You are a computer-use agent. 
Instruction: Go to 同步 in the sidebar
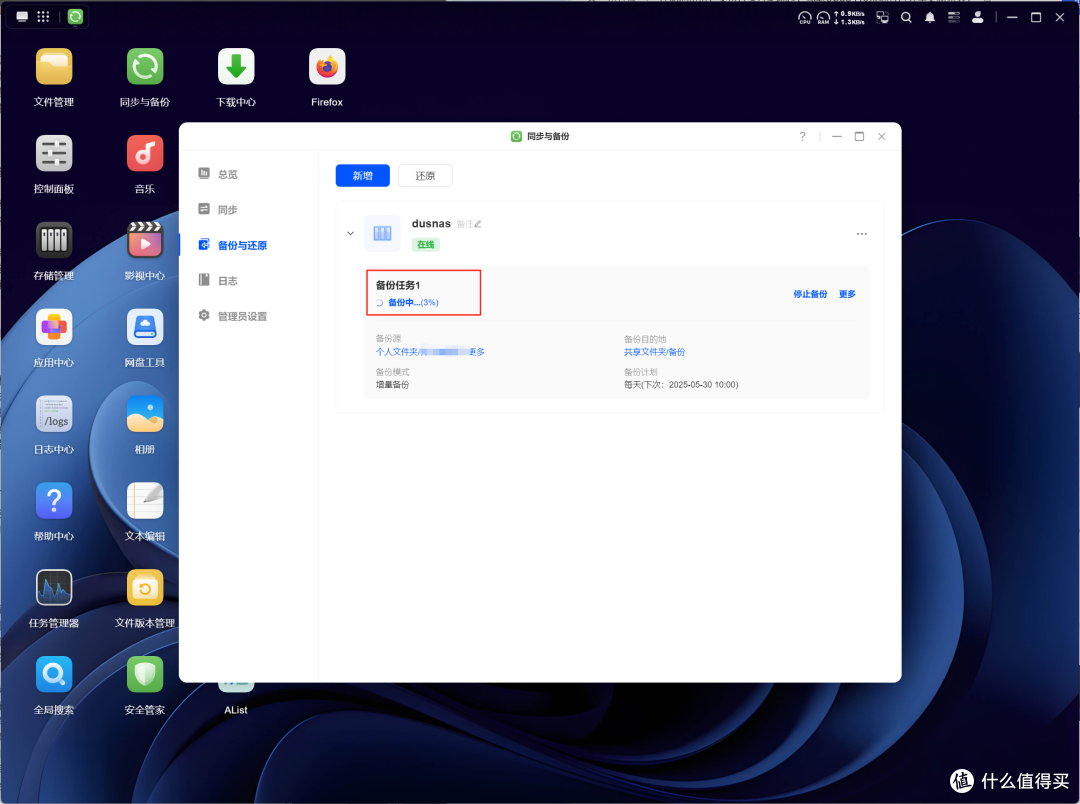tap(228, 209)
